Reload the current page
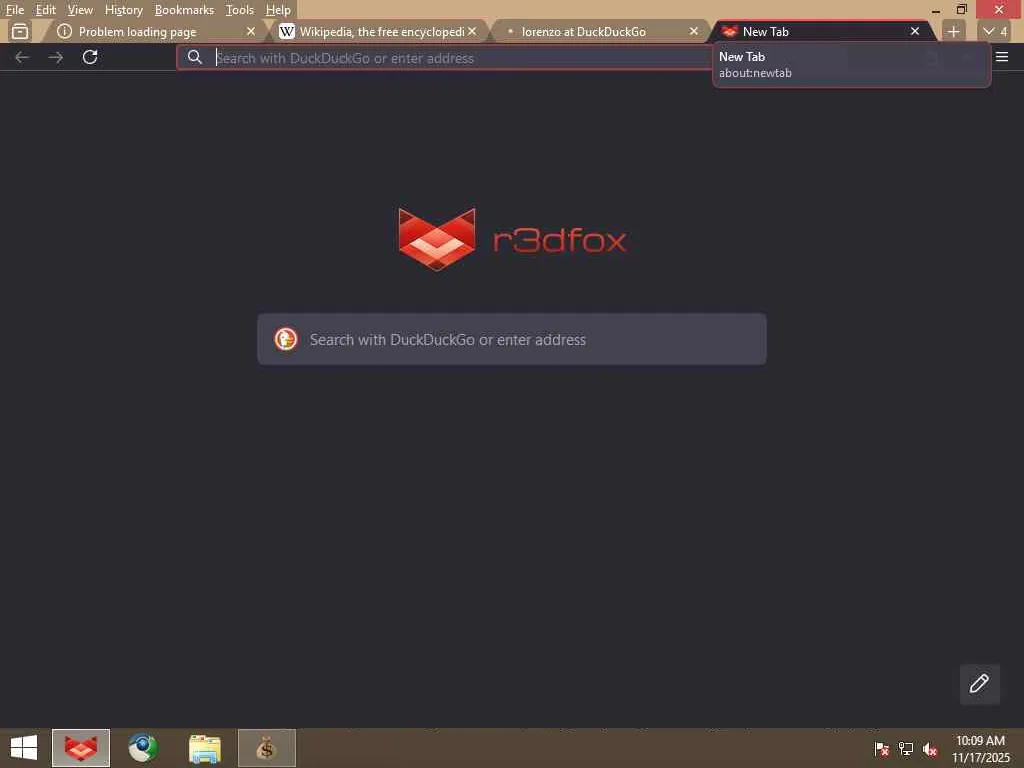Image resolution: width=1024 pixels, height=768 pixels. (x=90, y=57)
